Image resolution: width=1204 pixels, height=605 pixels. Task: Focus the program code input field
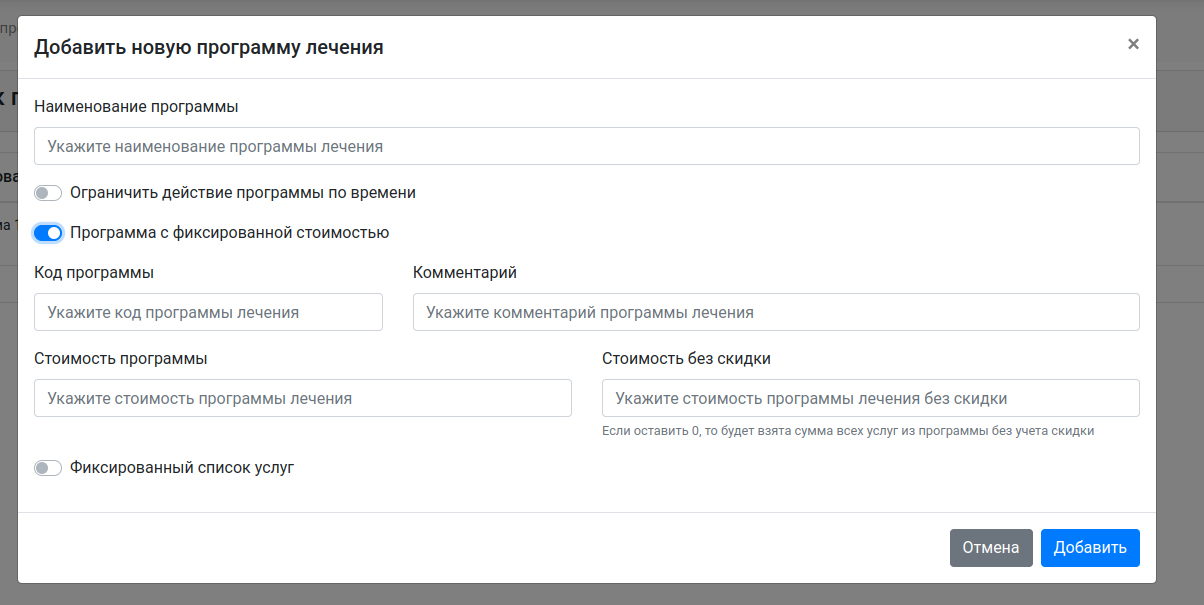(208, 312)
